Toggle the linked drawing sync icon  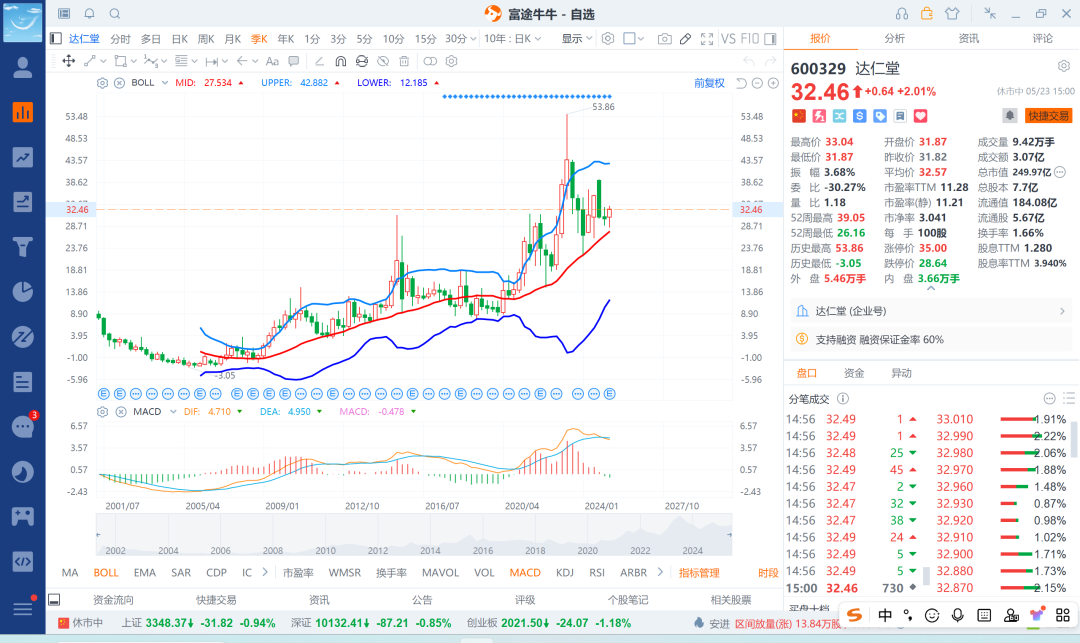pos(430,61)
